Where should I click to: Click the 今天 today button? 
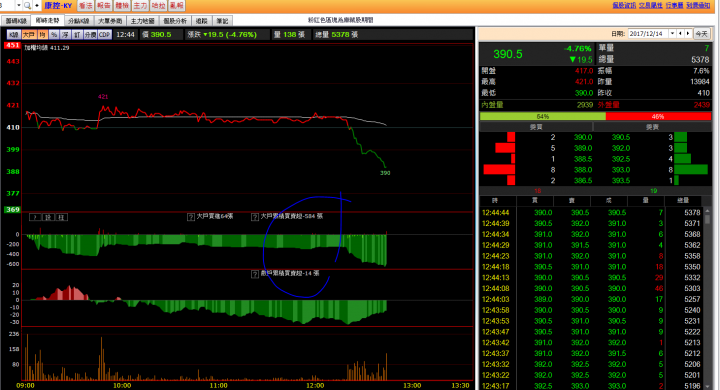click(702, 34)
